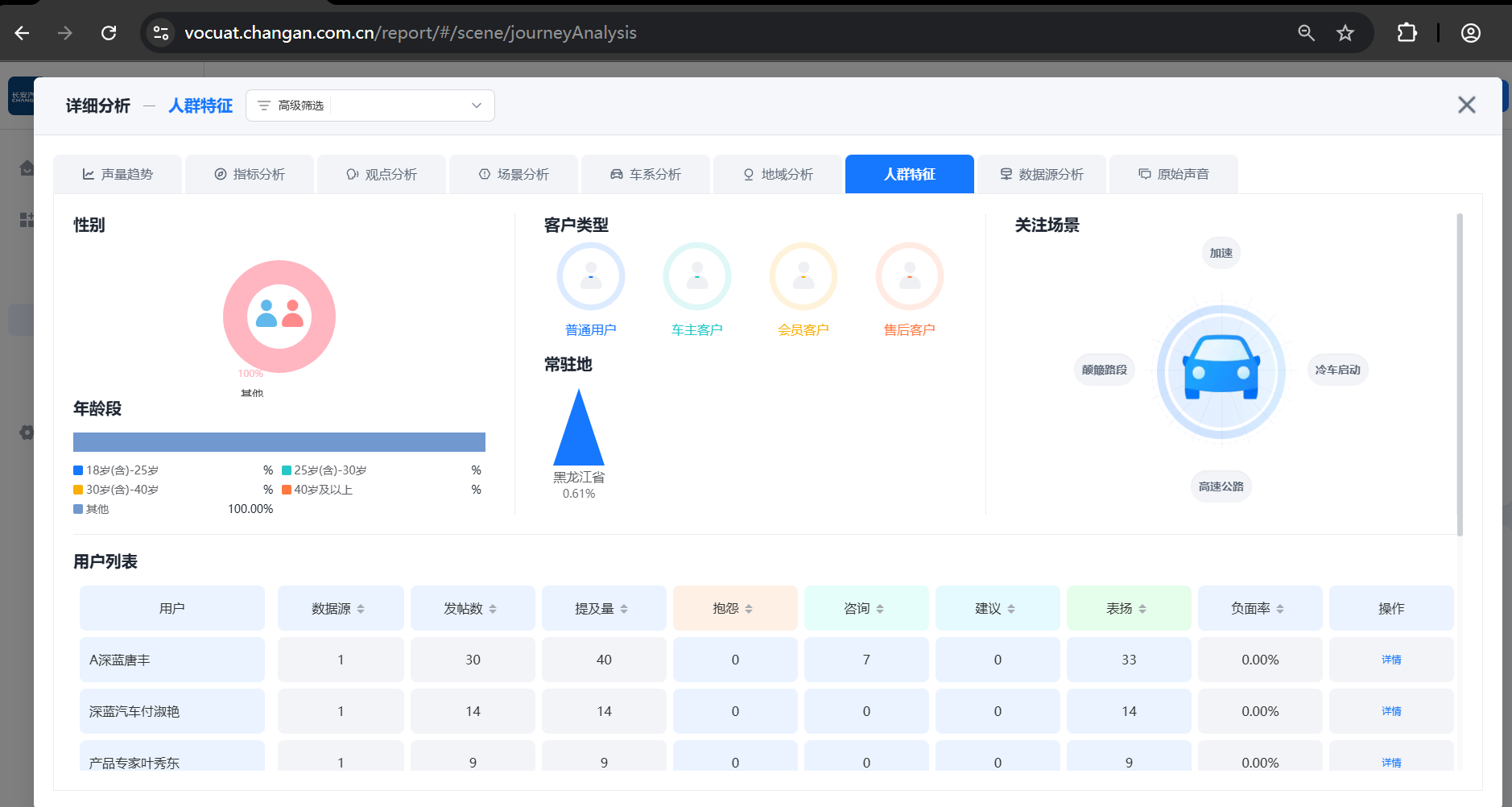This screenshot has height=807, width=1512.
Task: Click the blue 年龄段 distribution bar
Action: [279, 442]
